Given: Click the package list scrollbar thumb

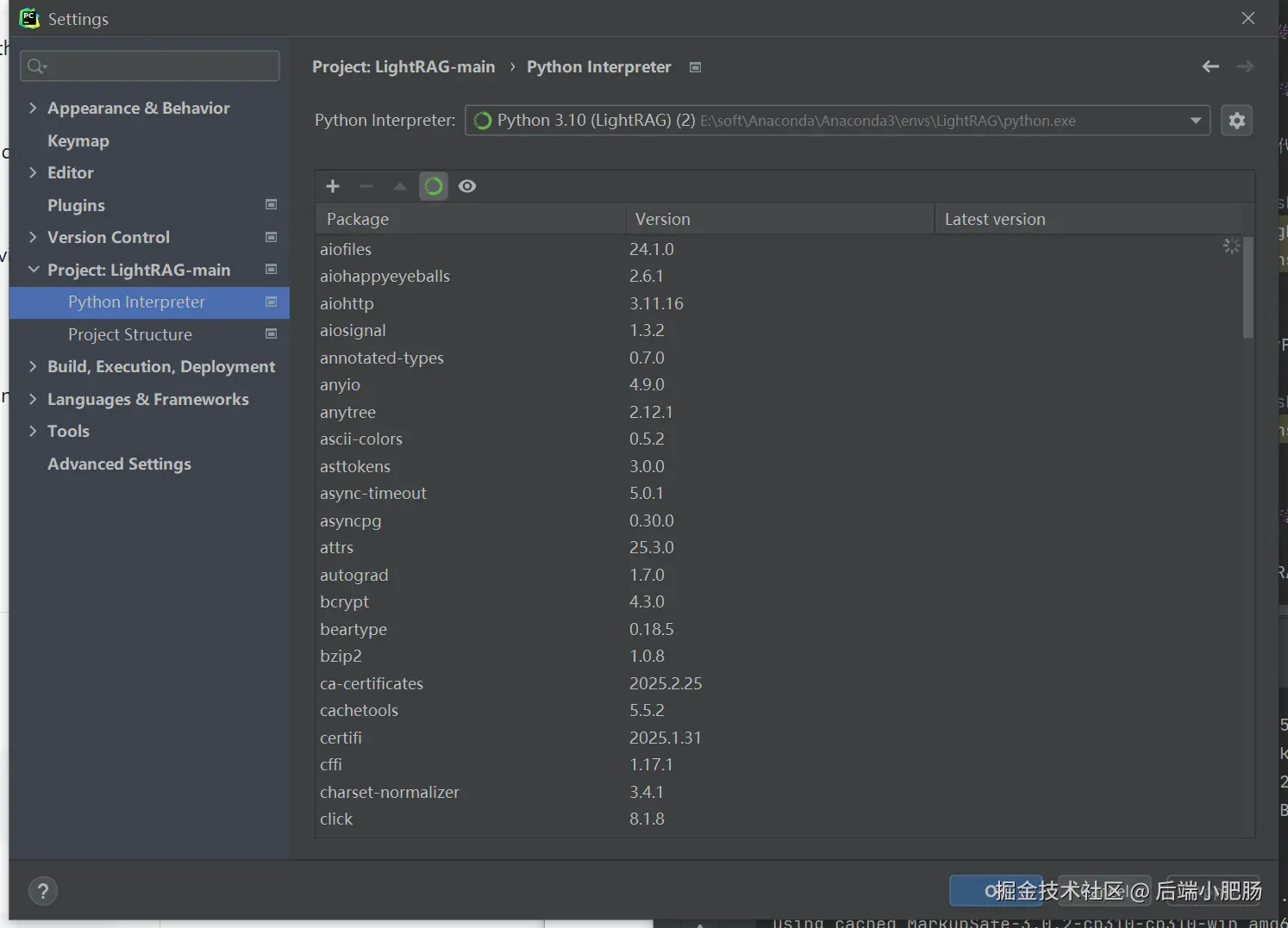Looking at the screenshot, I should click(x=1248, y=288).
